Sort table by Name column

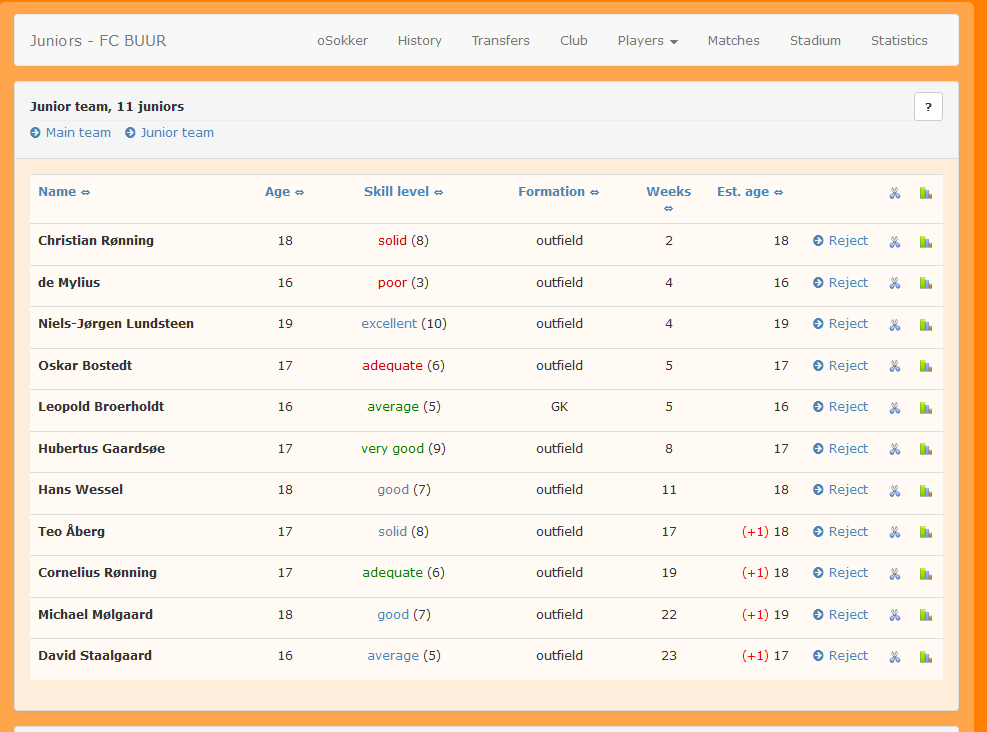click(x=64, y=191)
